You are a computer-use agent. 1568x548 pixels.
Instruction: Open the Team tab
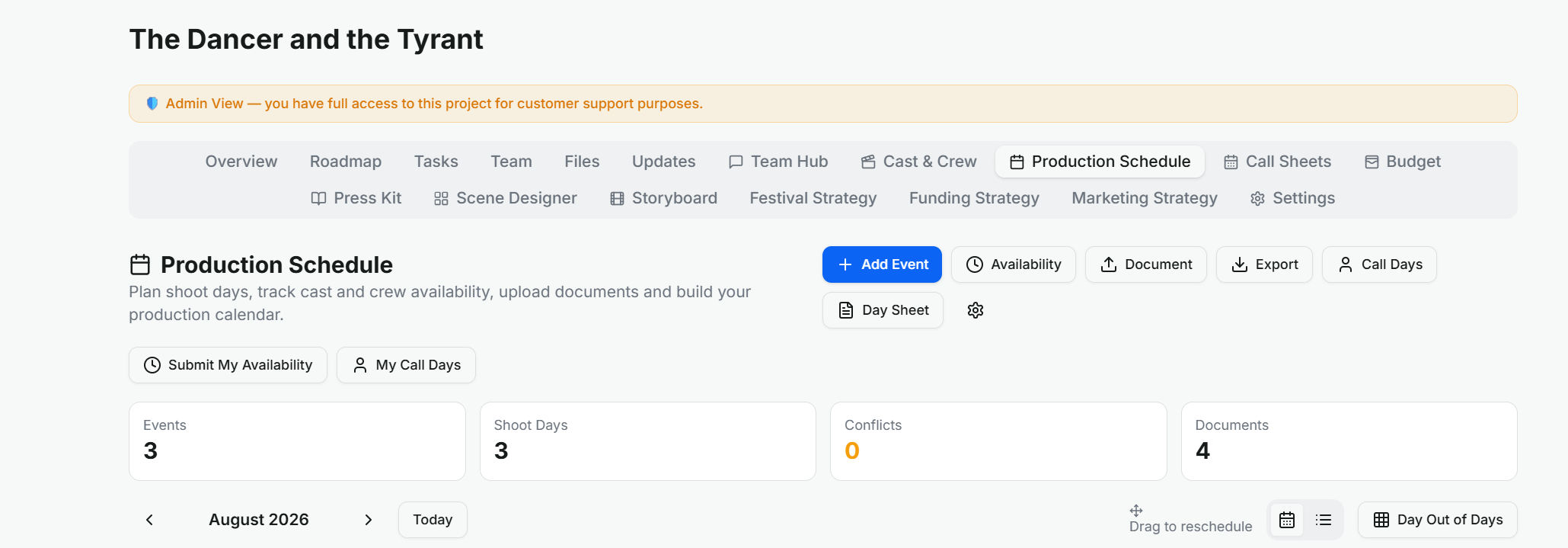point(511,162)
